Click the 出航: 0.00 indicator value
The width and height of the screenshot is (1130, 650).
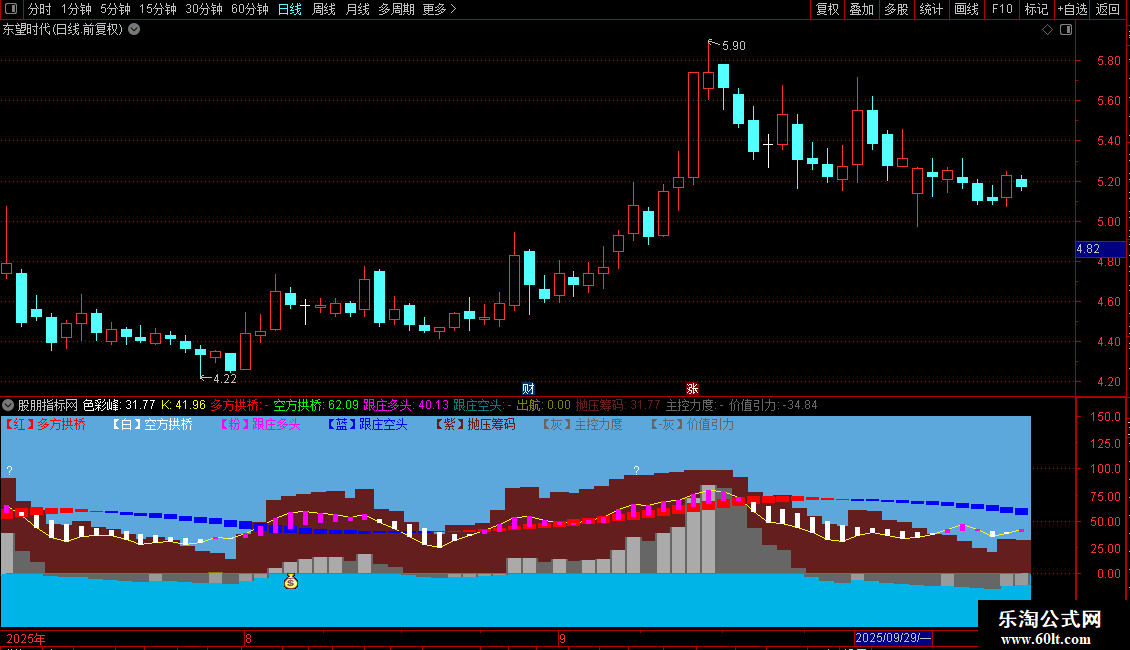(x=543, y=405)
